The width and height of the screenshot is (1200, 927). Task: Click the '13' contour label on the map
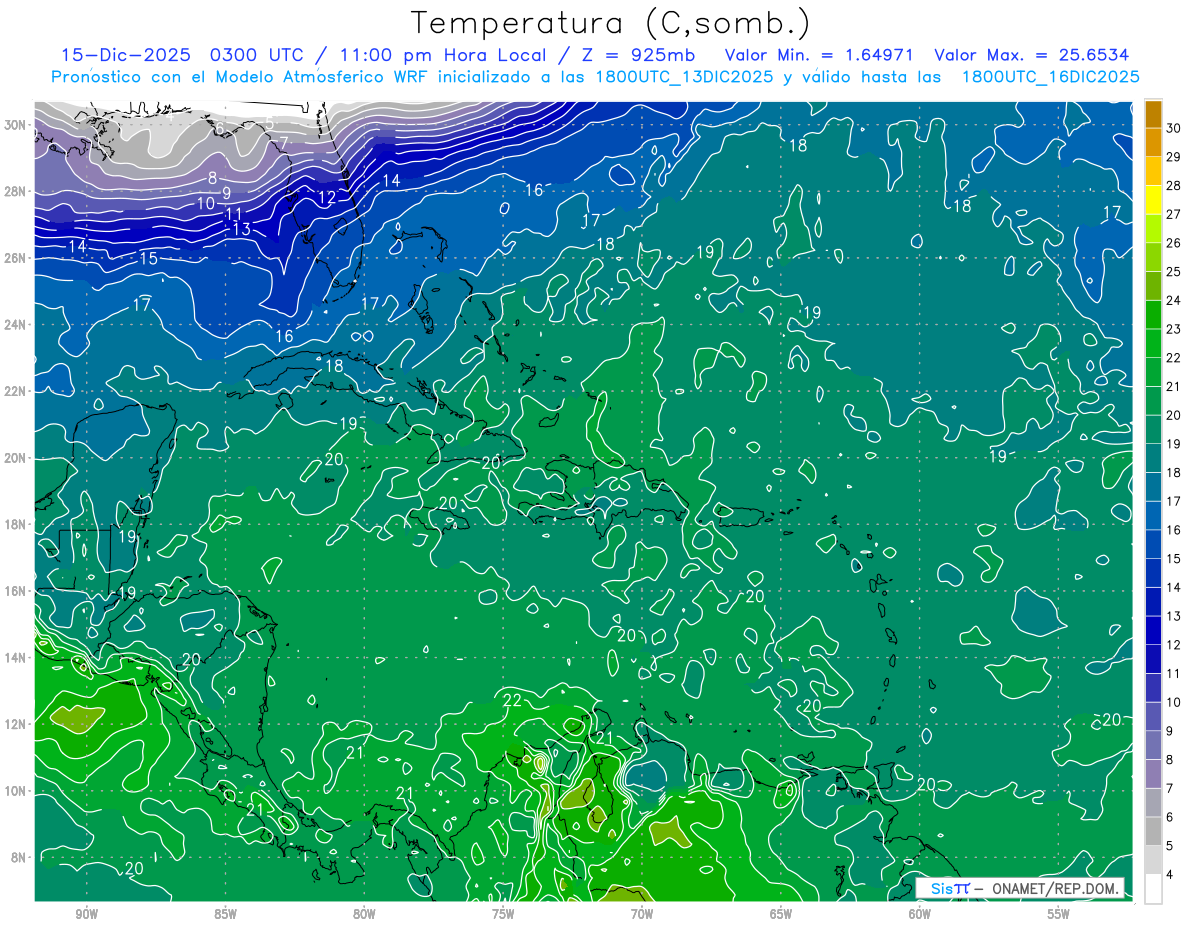pyautogui.click(x=241, y=229)
